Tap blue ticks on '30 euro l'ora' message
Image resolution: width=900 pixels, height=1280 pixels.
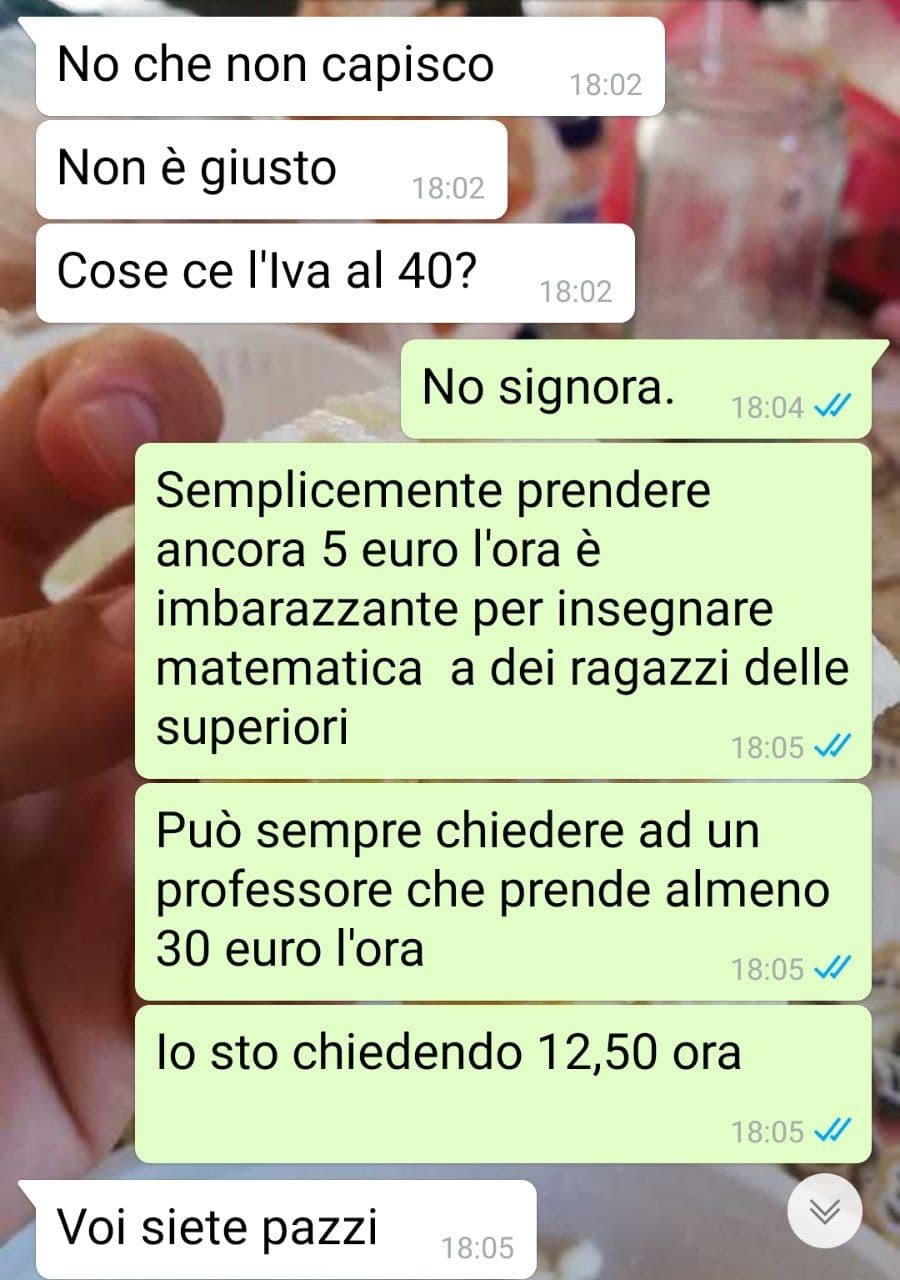point(832,967)
